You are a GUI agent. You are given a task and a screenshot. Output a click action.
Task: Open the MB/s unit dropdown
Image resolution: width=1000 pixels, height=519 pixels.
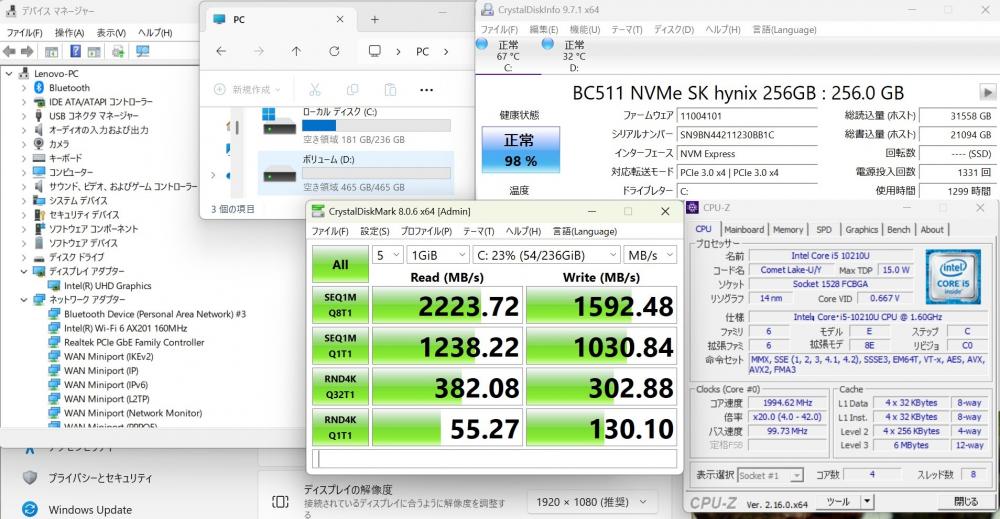click(x=649, y=255)
